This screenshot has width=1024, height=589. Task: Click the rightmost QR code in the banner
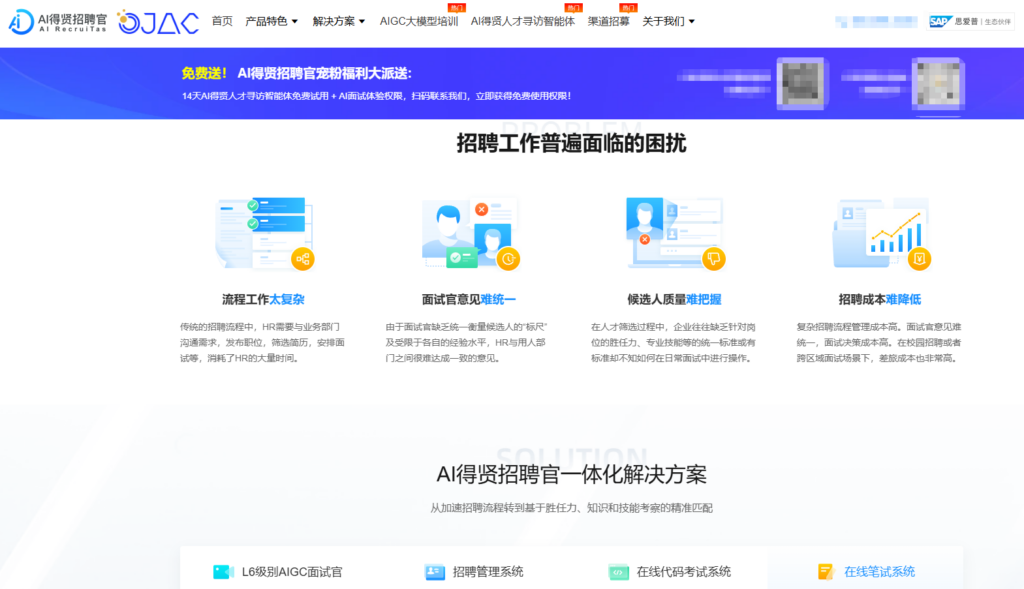(x=936, y=84)
